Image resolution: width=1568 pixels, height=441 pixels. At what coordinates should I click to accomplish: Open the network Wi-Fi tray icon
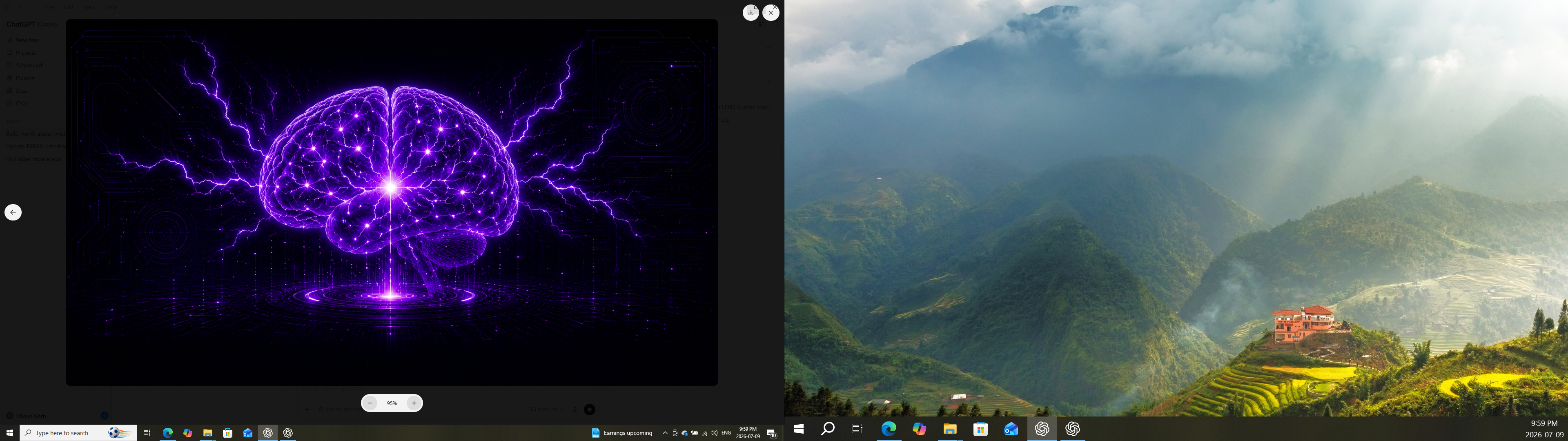[705, 433]
